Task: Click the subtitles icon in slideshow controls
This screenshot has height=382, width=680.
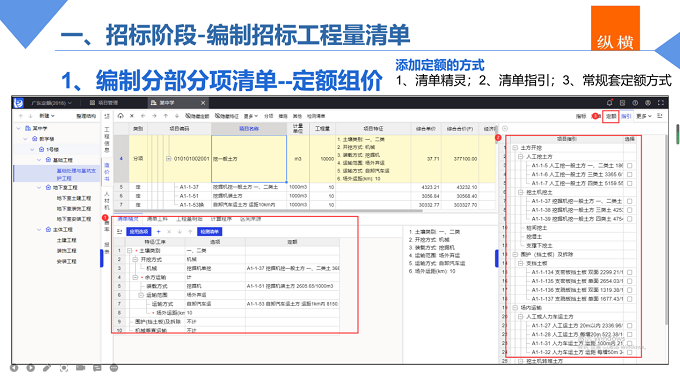Action: pos(97,368)
